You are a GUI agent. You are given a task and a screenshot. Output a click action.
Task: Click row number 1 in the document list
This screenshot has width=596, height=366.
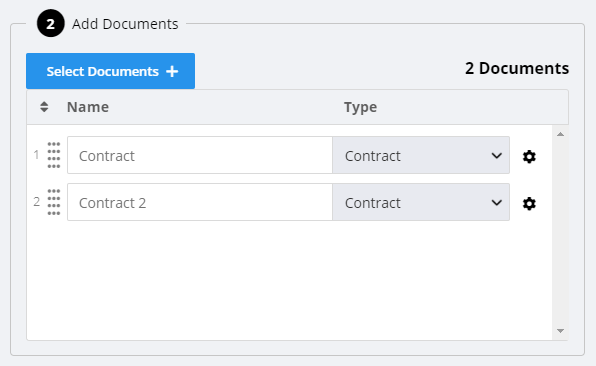coord(36,155)
